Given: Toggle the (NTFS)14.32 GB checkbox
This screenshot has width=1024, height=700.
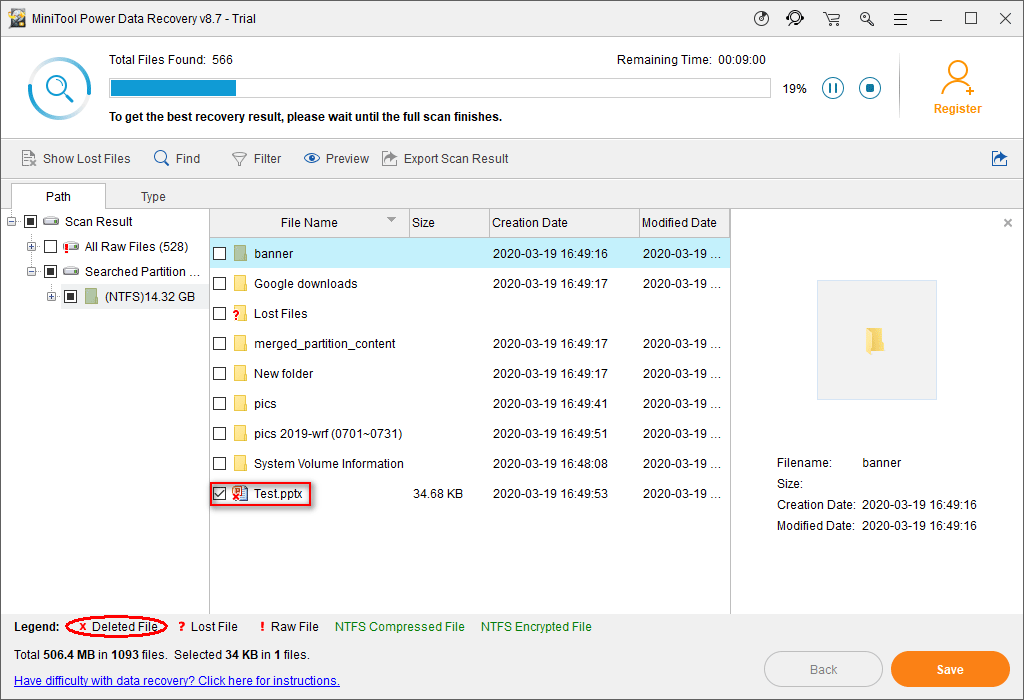Looking at the screenshot, I should click(71, 296).
